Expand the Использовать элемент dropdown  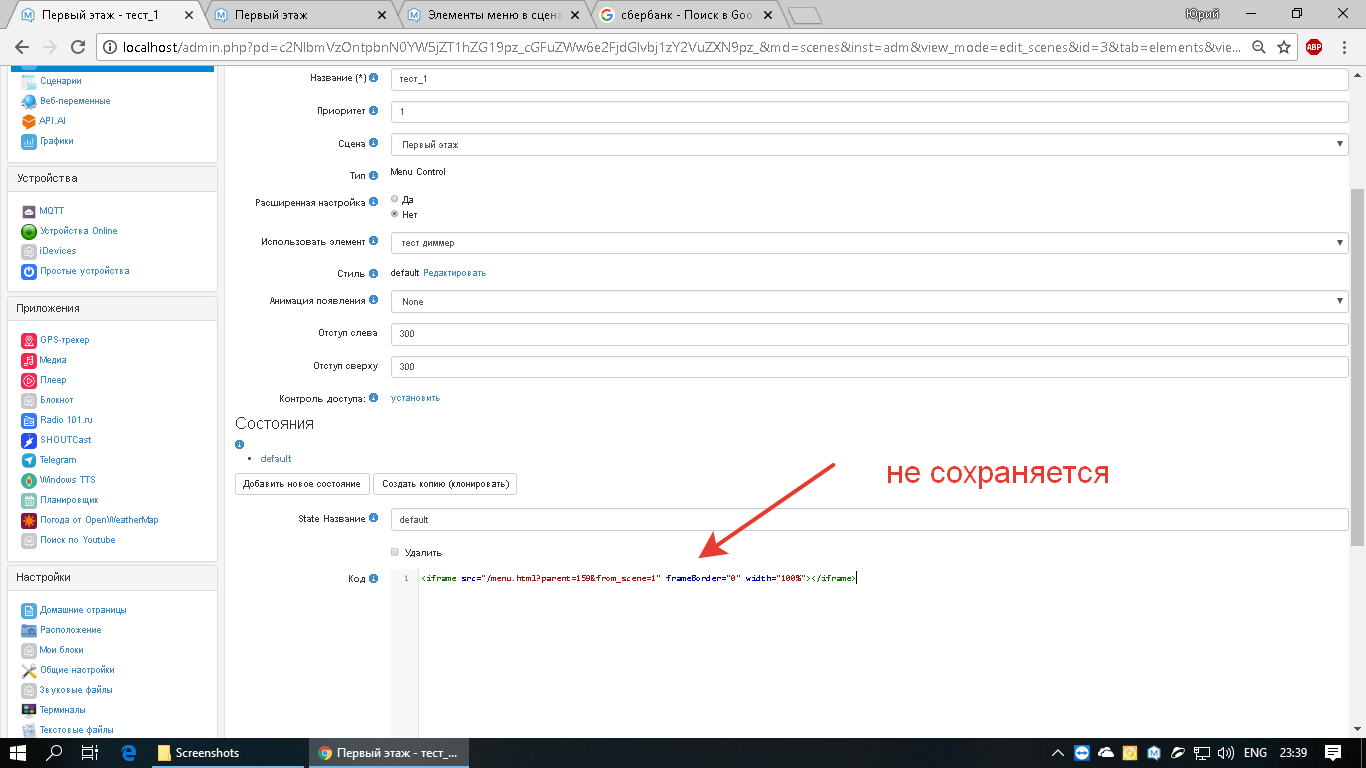pos(868,243)
